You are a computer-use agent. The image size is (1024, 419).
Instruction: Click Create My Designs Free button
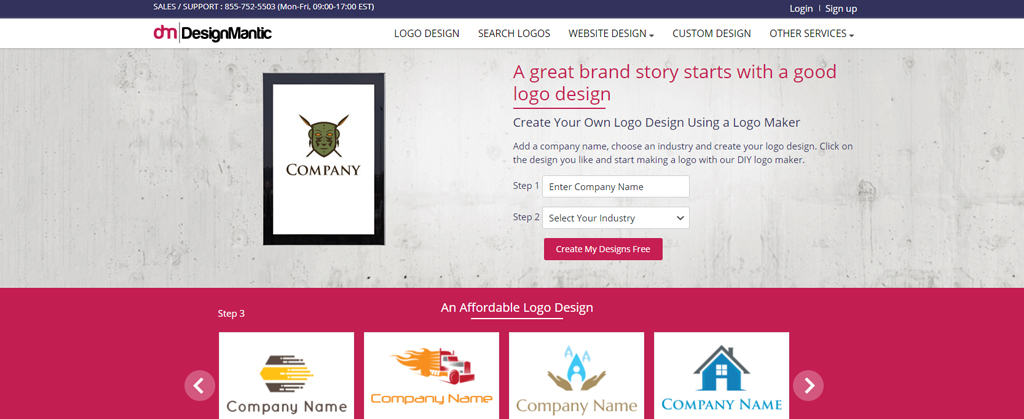coord(603,249)
